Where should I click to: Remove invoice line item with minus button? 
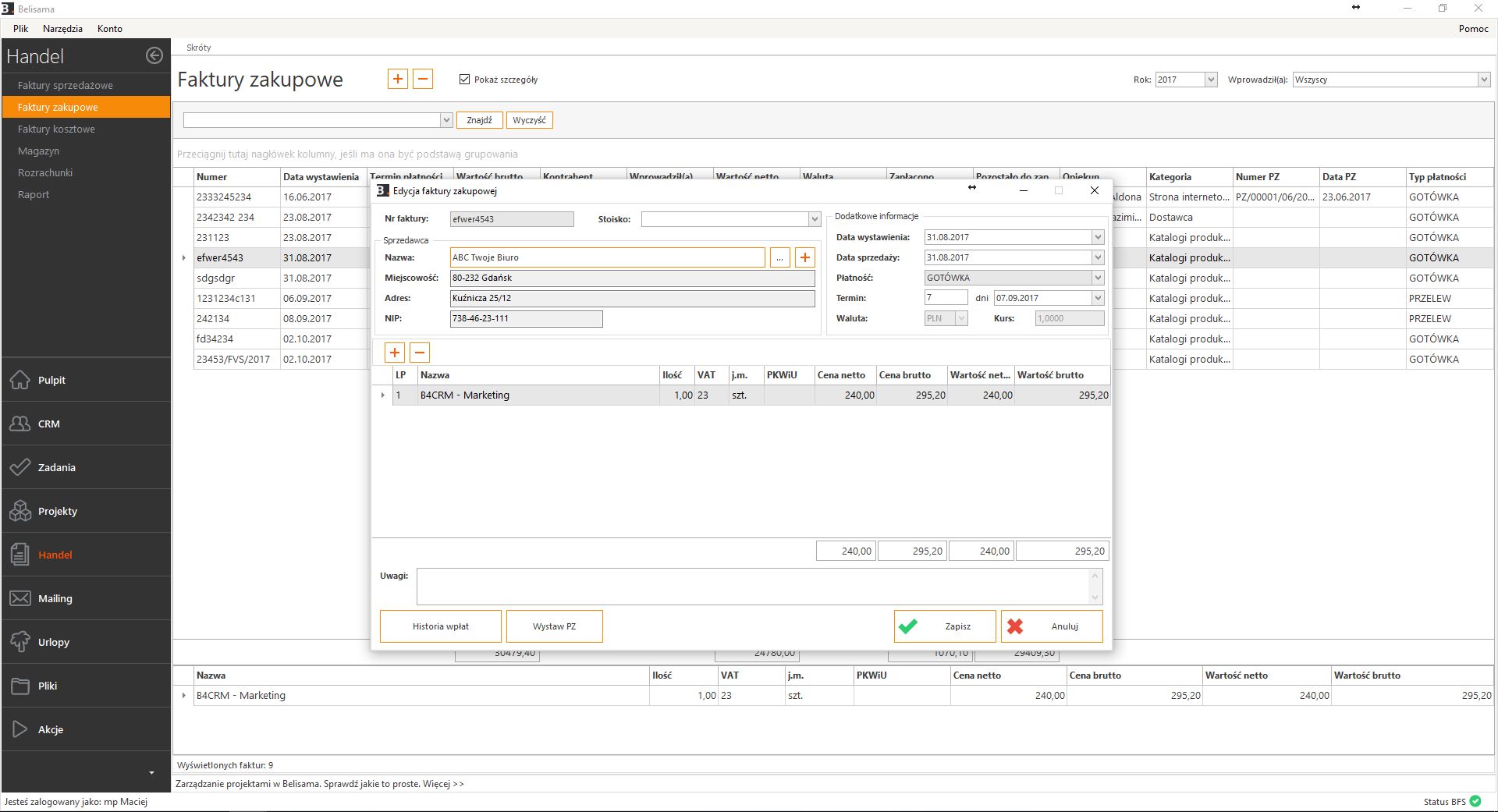420,353
